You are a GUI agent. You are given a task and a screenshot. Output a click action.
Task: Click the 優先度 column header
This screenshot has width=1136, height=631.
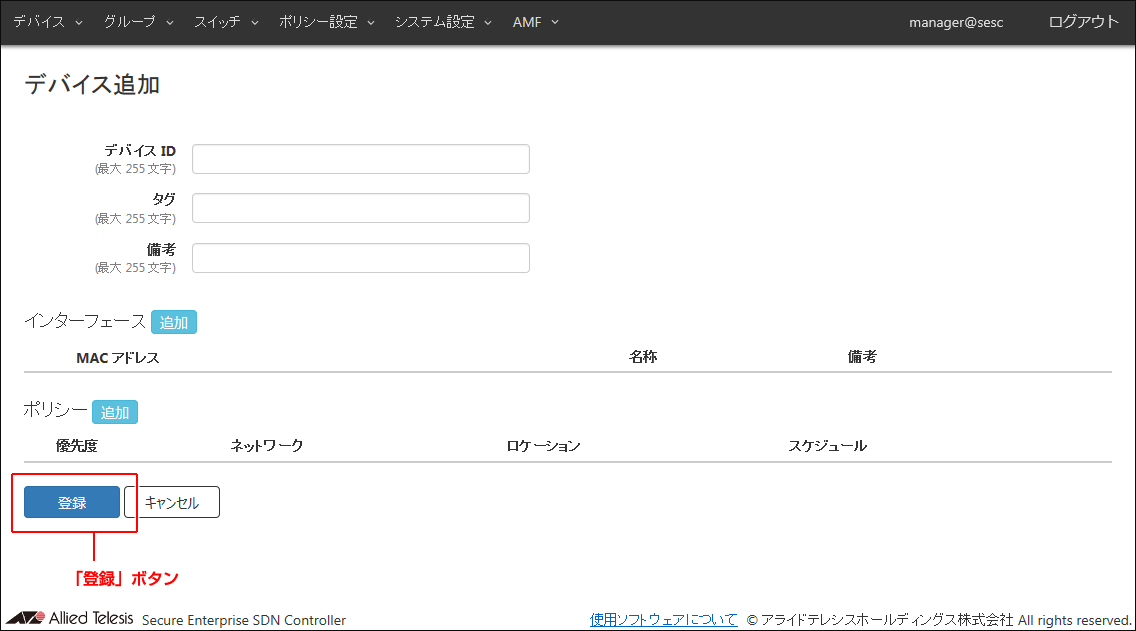[x=77, y=446]
